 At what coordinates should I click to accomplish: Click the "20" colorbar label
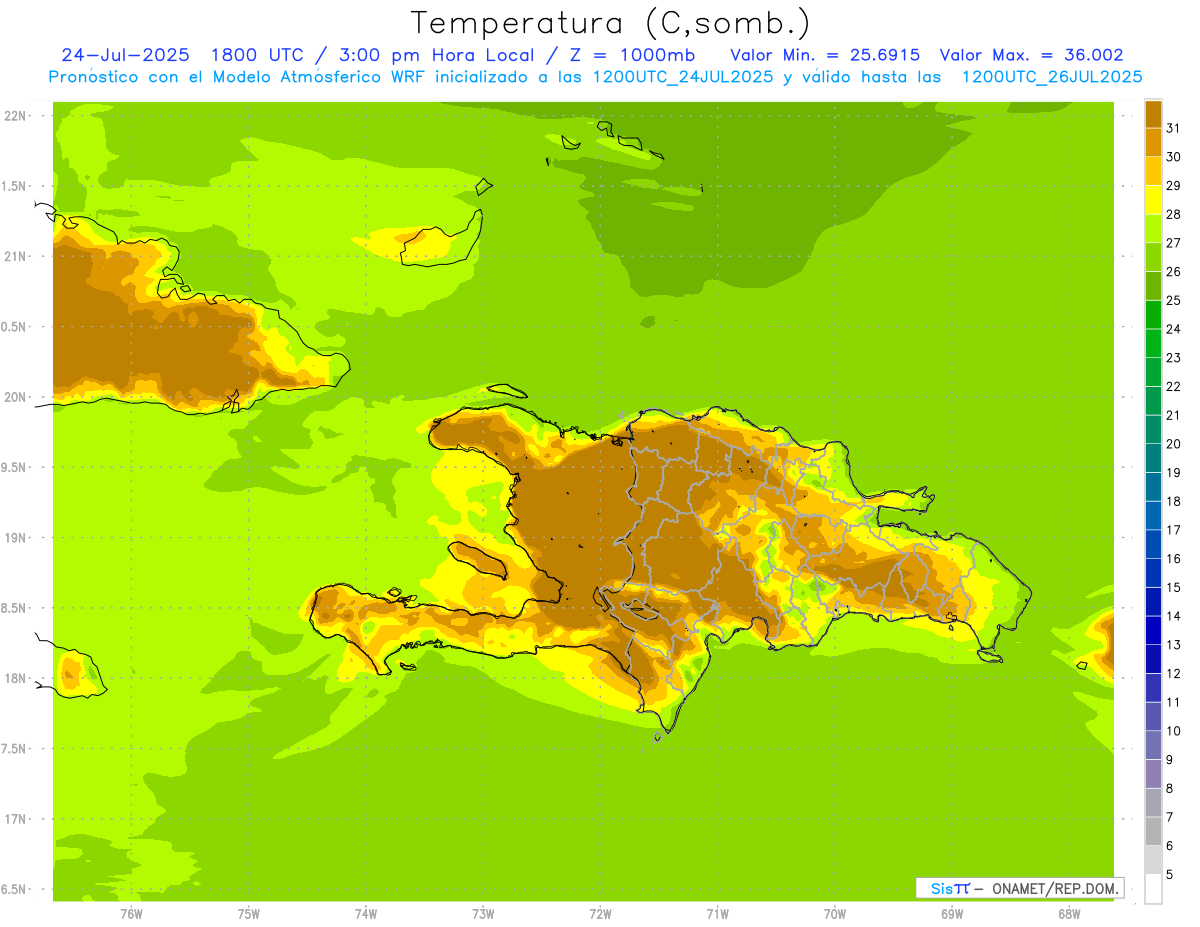tap(1173, 444)
